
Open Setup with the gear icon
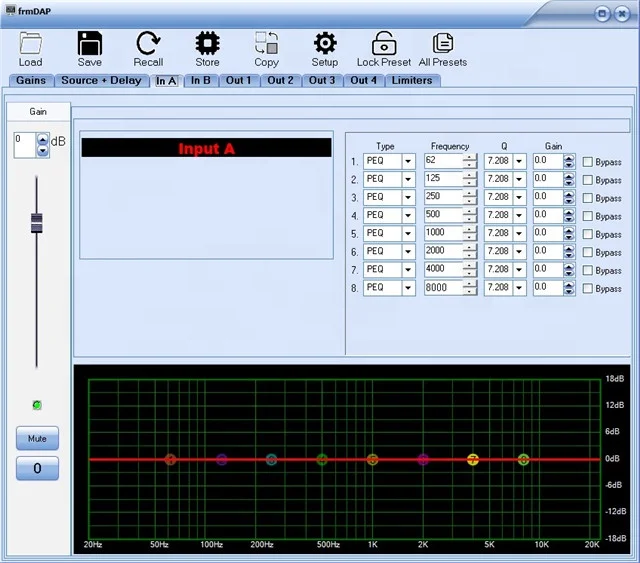(325, 43)
